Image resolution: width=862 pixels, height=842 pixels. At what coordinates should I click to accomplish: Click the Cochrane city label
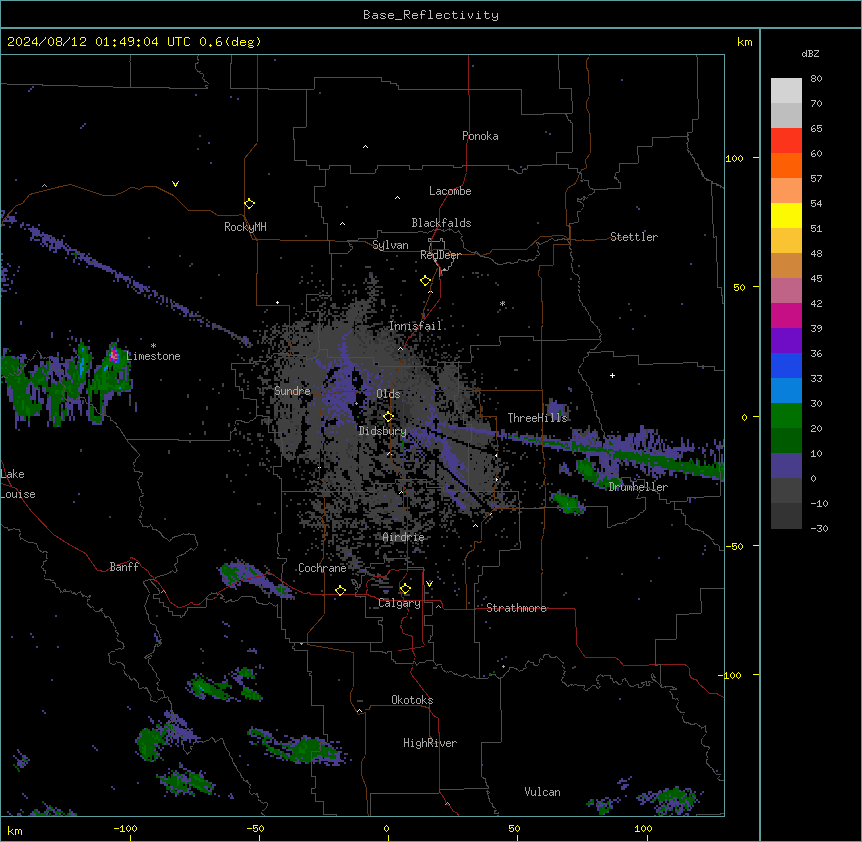tap(322, 568)
